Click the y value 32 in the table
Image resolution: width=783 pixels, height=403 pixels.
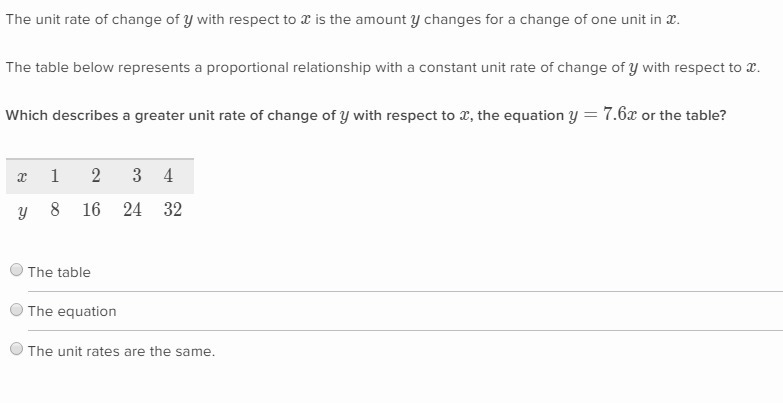[172, 209]
